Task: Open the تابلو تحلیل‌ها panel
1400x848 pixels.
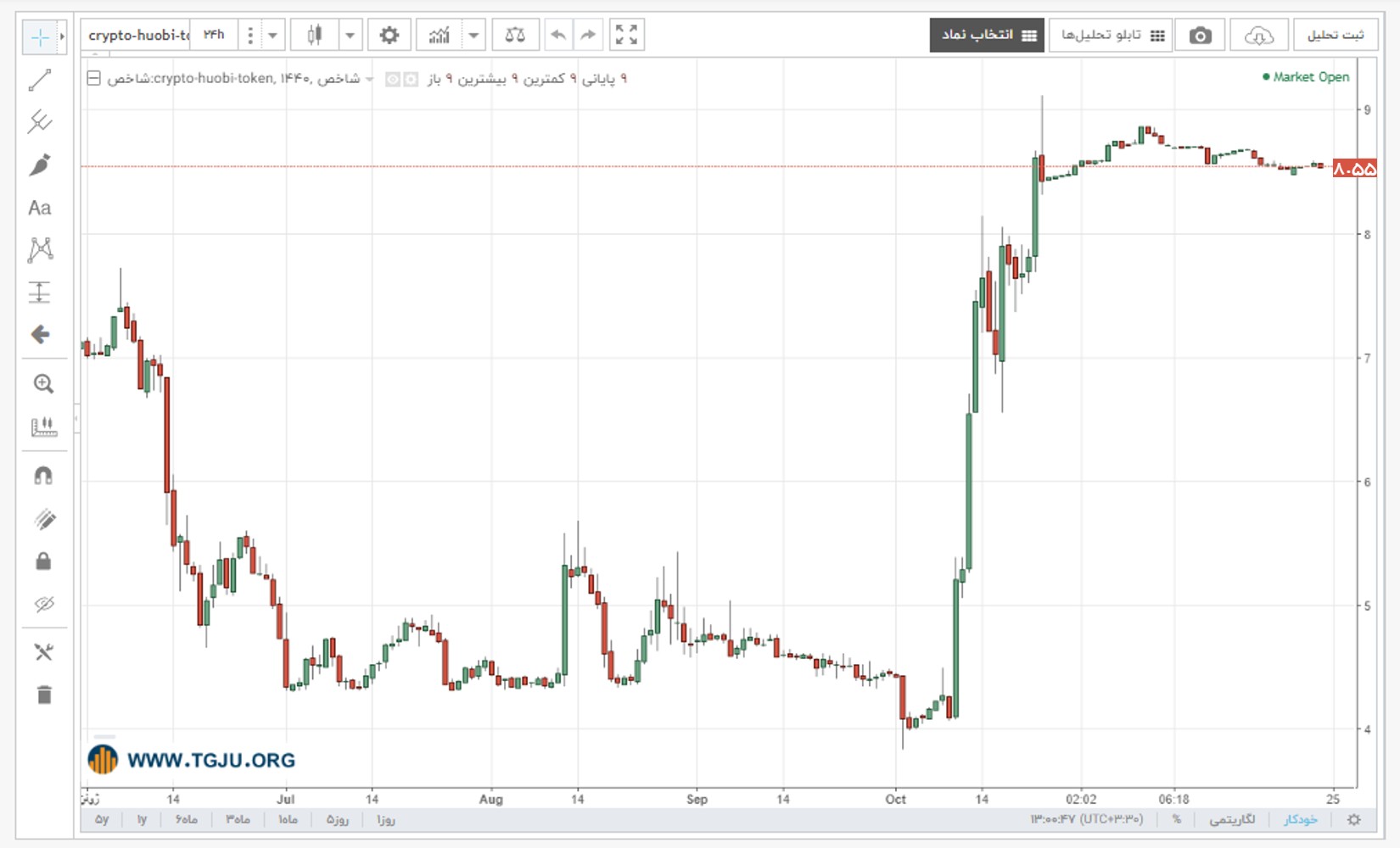Action: pos(1111,36)
